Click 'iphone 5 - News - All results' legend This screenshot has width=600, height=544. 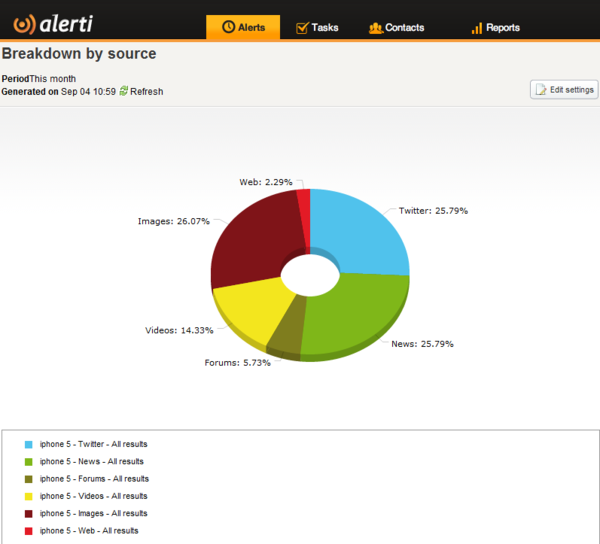tap(92, 461)
